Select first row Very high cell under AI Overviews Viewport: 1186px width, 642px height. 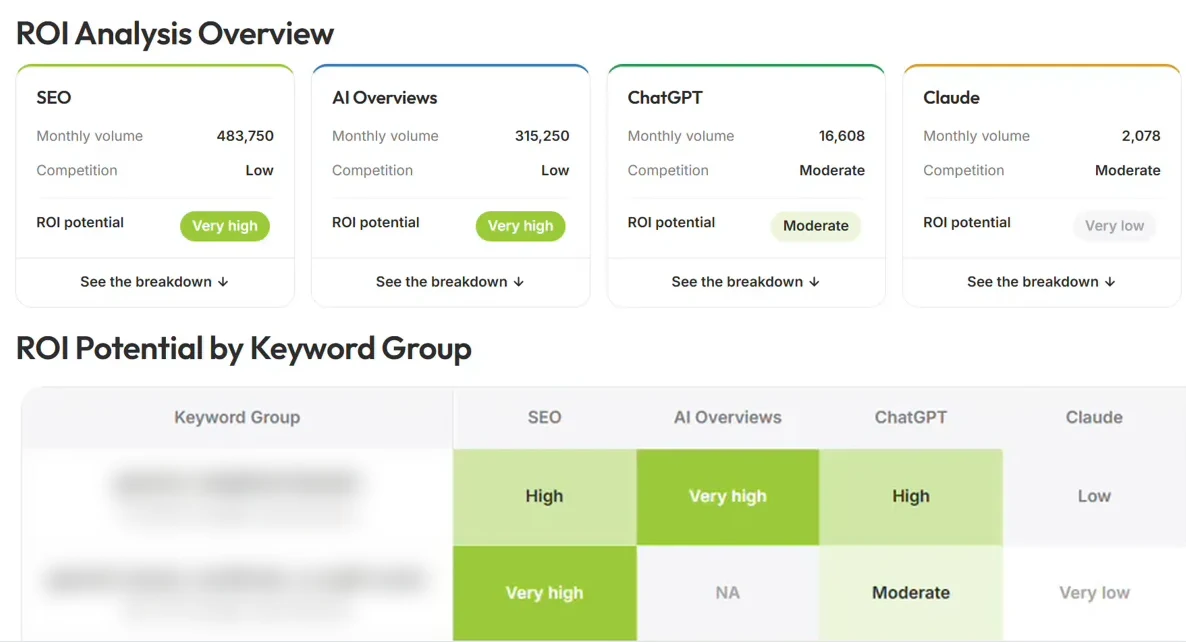click(x=728, y=497)
